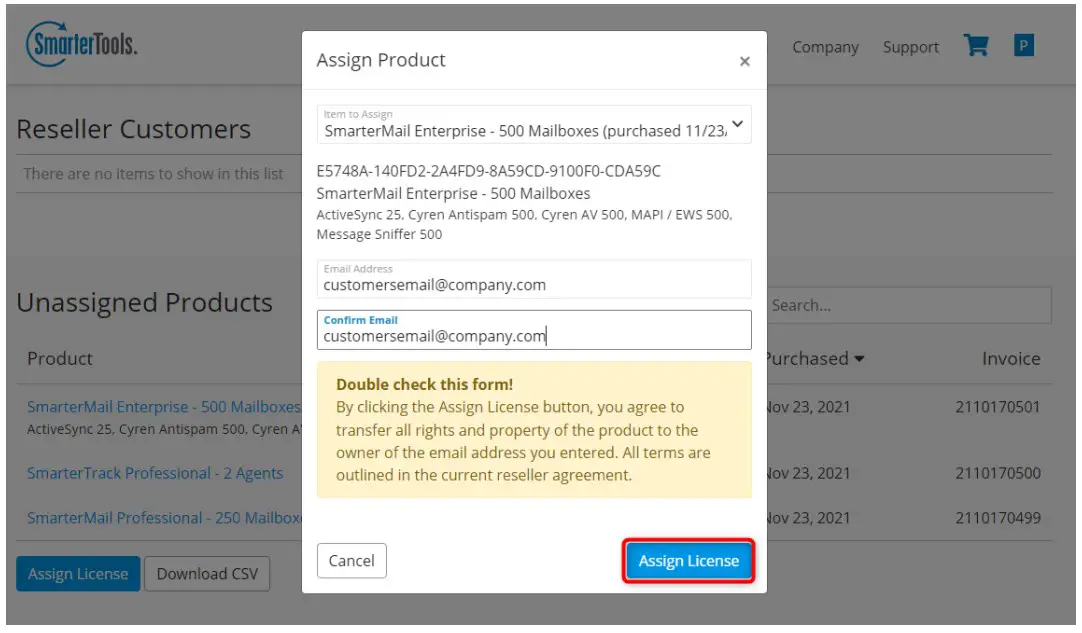Viewport: 1082px width, 633px height.
Task: Sort by Purchased column arrow
Action: point(859,359)
